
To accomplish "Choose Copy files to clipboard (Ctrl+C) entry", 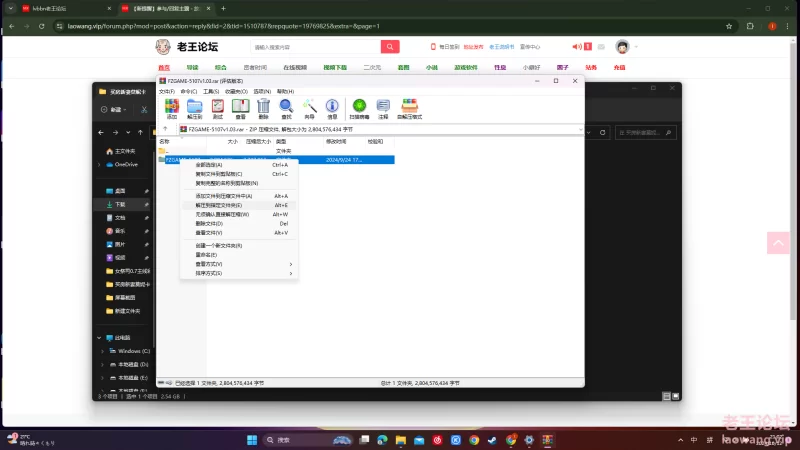I will tap(239, 174).
